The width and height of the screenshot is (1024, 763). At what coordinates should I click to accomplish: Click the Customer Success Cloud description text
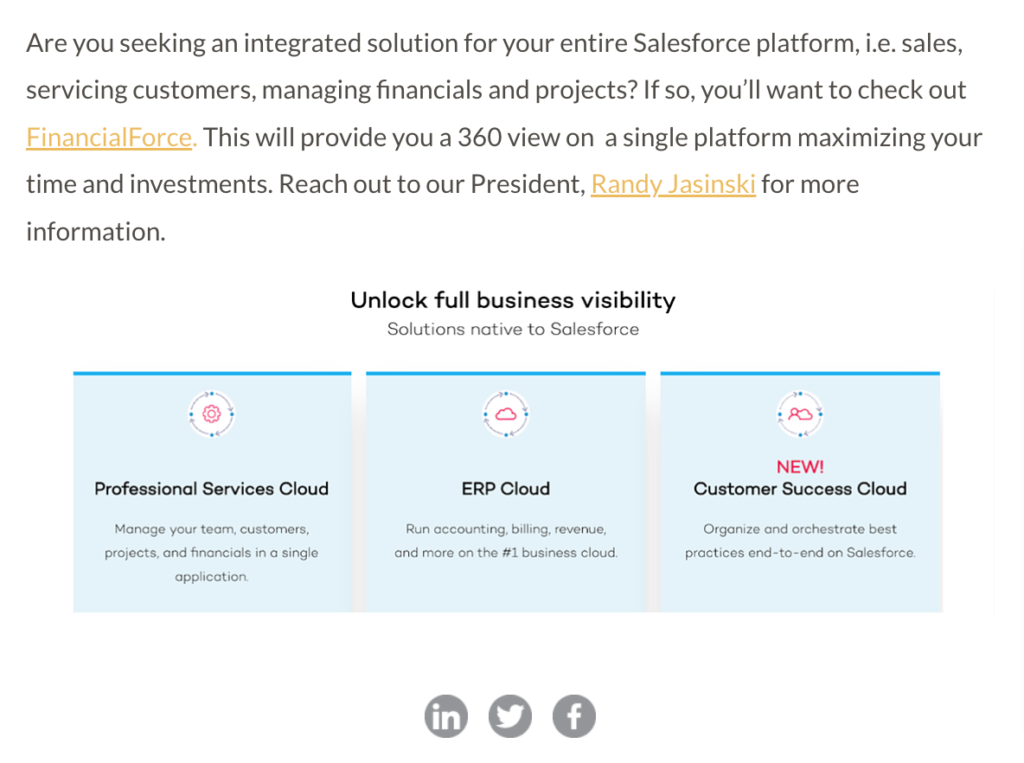[800, 541]
